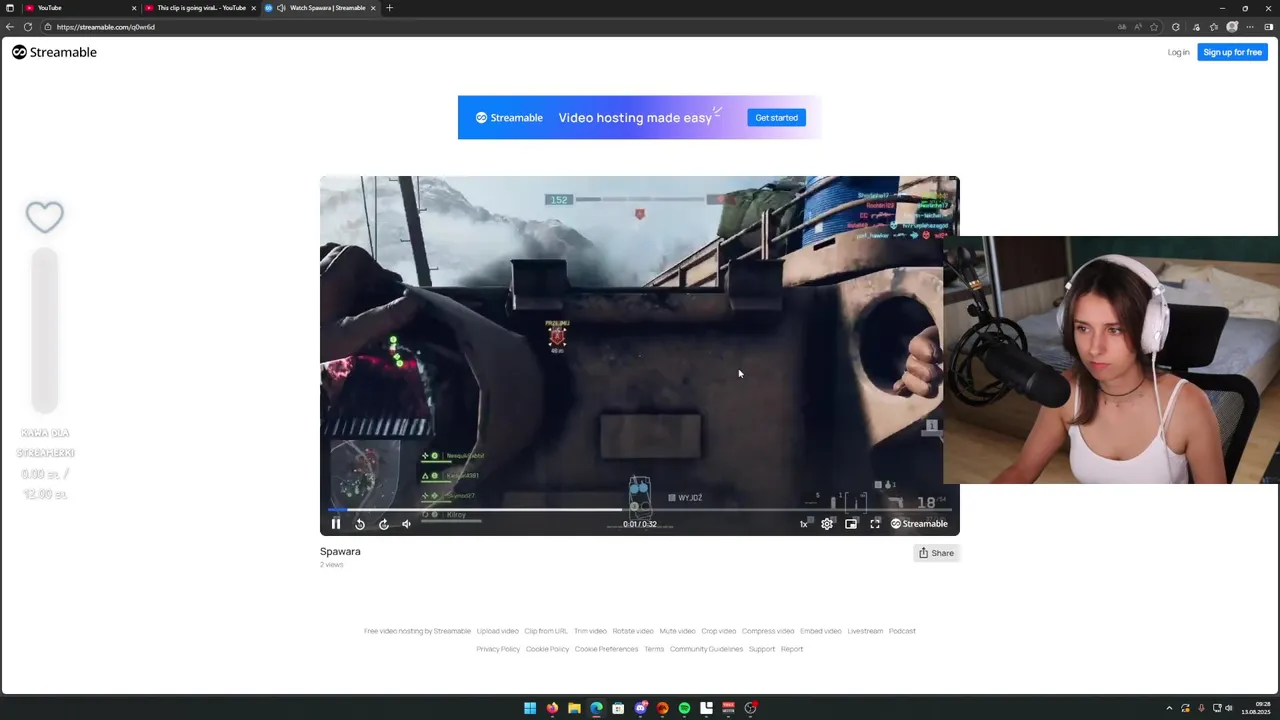
Task: Open Spotify from the taskbar
Action: (x=684, y=708)
